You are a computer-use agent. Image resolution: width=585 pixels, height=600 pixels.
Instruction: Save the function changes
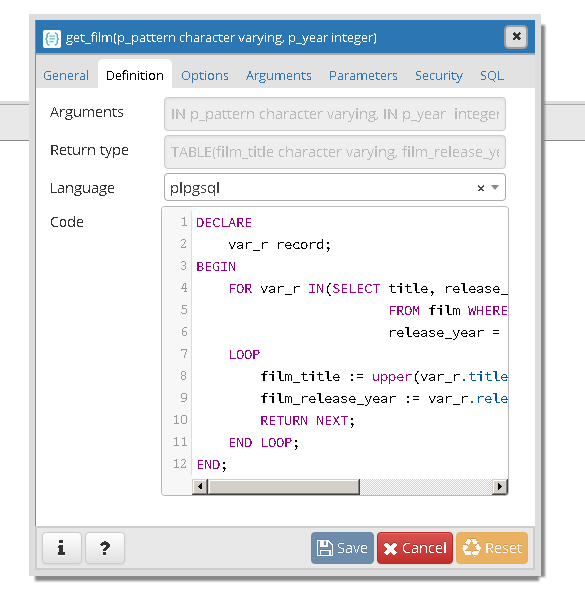[342, 548]
